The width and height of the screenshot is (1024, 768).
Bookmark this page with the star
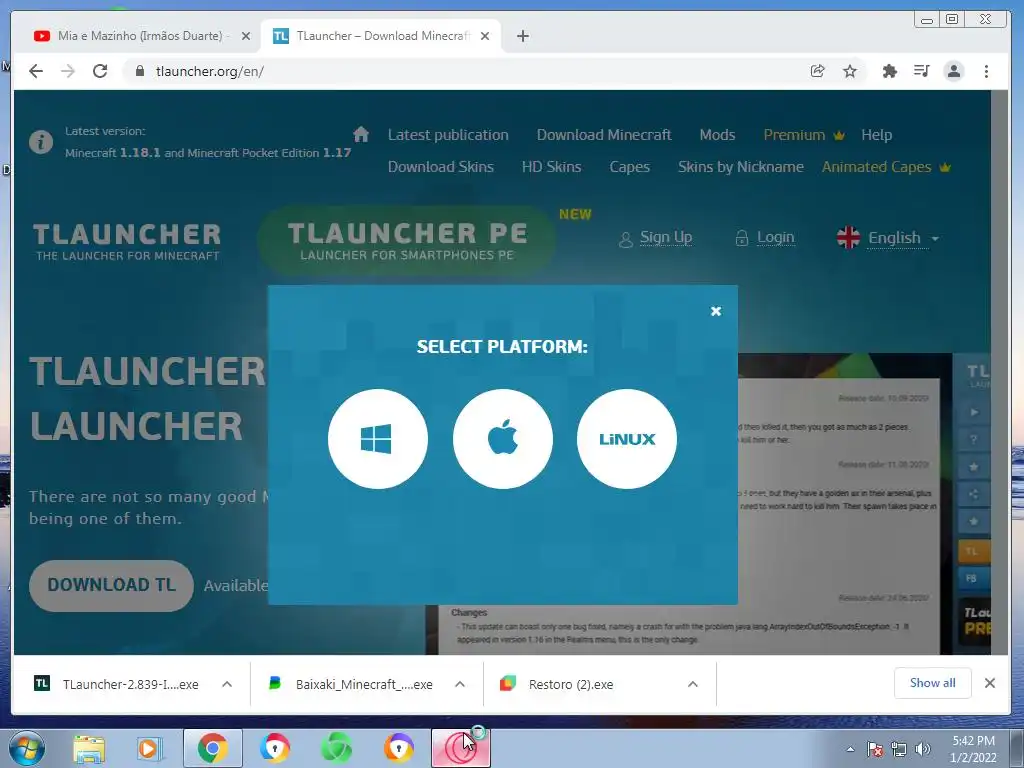(x=850, y=71)
